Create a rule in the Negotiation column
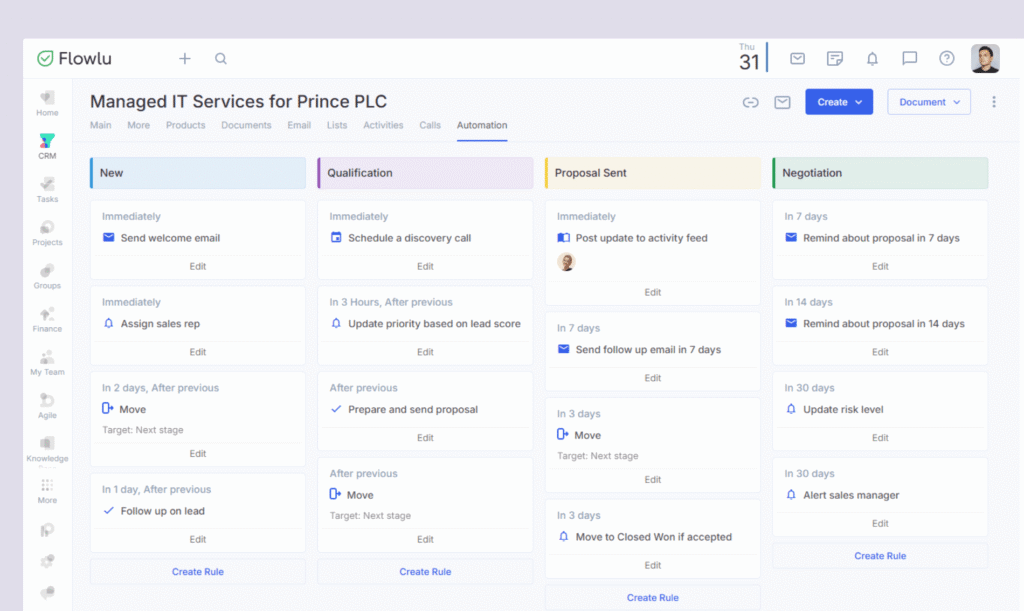This screenshot has width=1024, height=611. pos(879,555)
